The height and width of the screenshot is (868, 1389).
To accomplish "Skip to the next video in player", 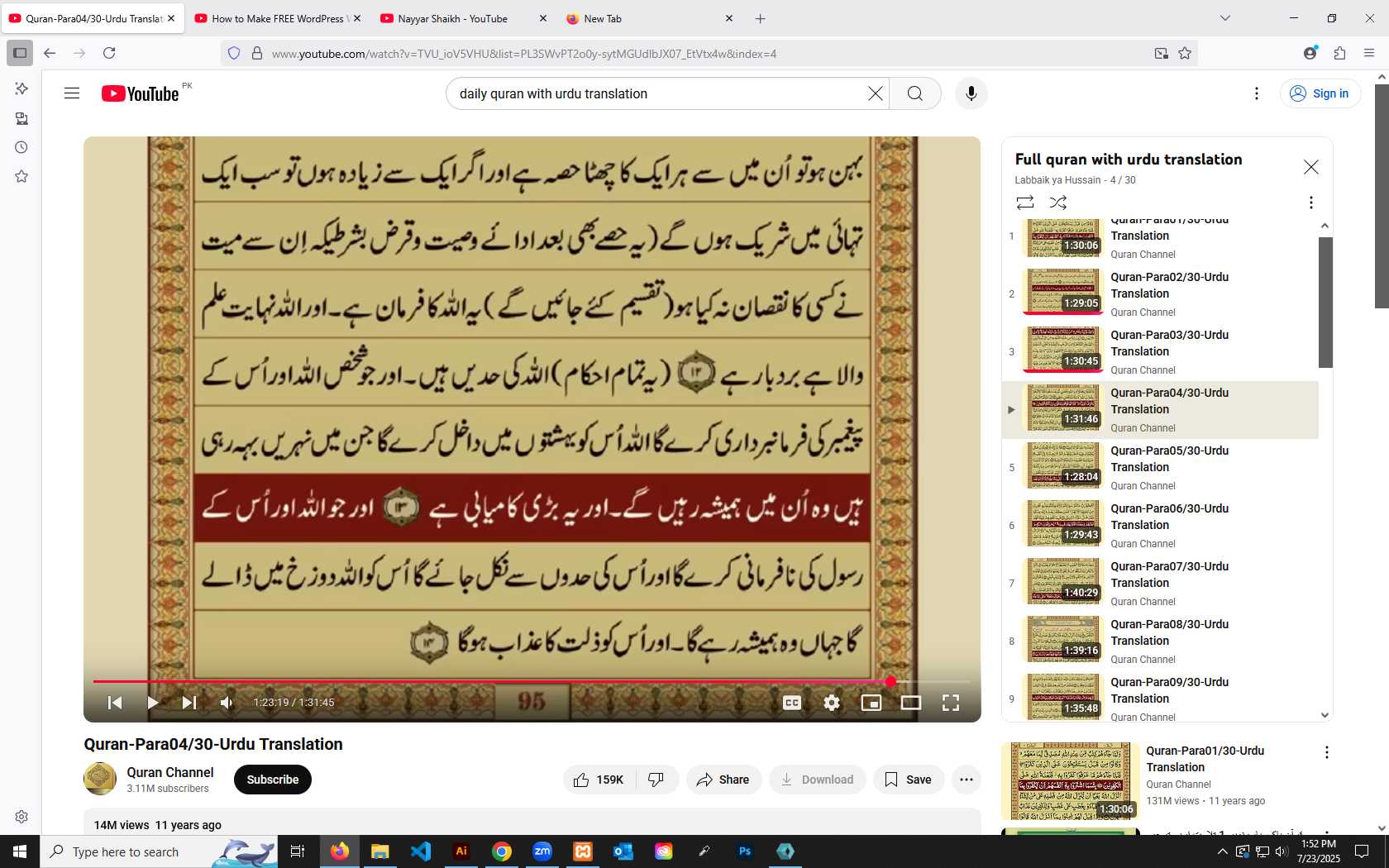I will pos(189,703).
